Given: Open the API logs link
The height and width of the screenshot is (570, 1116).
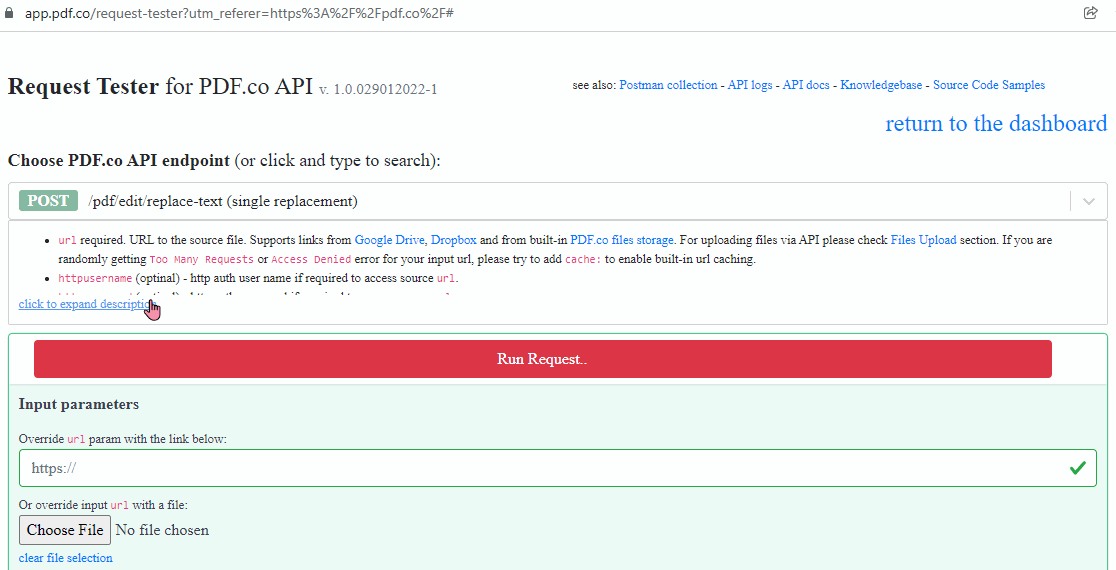Looking at the screenshot, I should click(749, 85).
